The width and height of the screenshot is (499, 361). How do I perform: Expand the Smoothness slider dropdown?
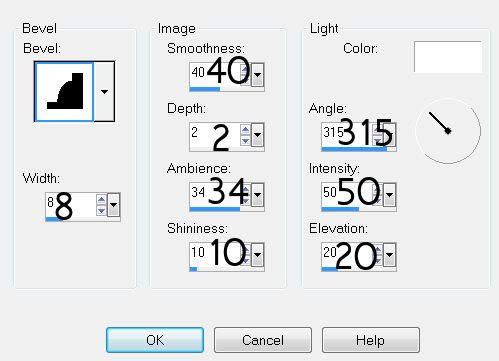coord(257,75)
